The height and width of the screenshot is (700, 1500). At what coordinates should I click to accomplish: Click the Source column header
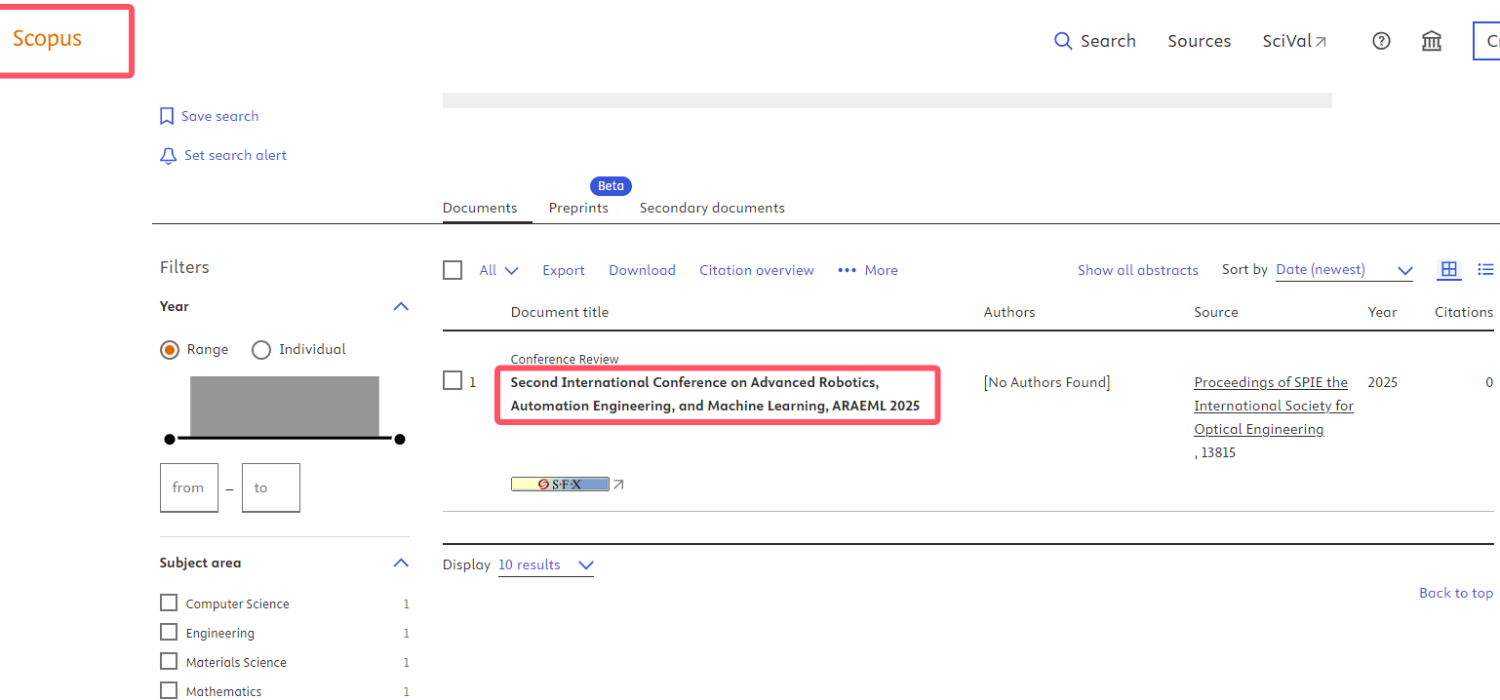(1216, 312)
